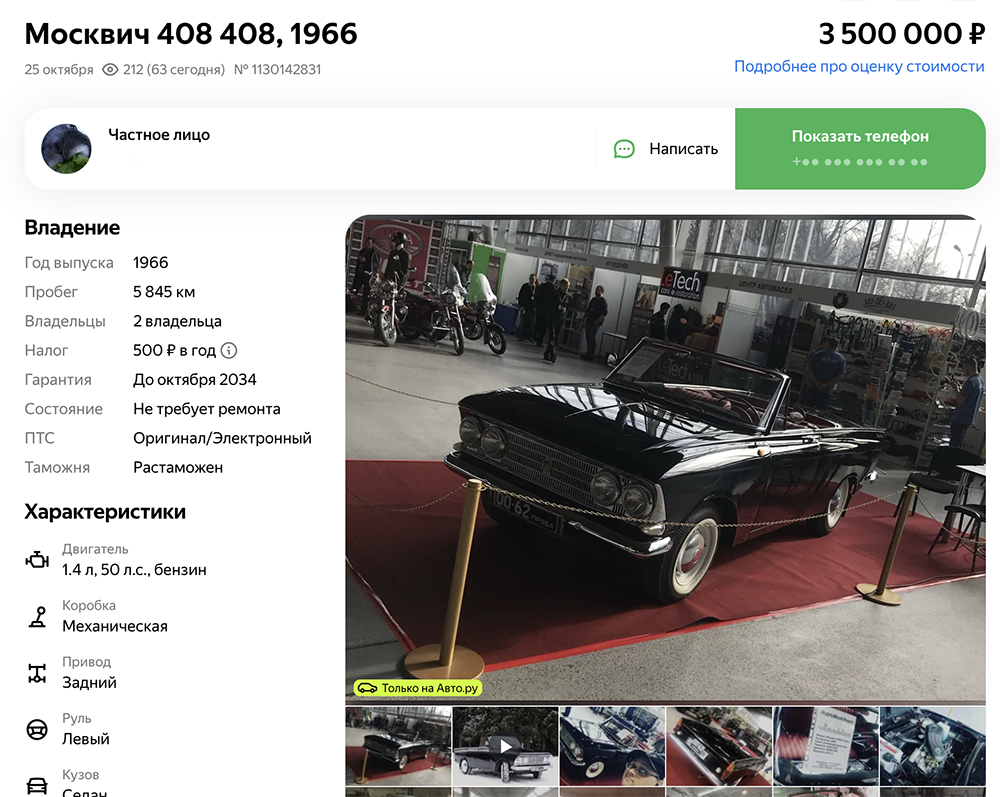
Task: Open thumbnail showing info placard
Action: point(826,746)
